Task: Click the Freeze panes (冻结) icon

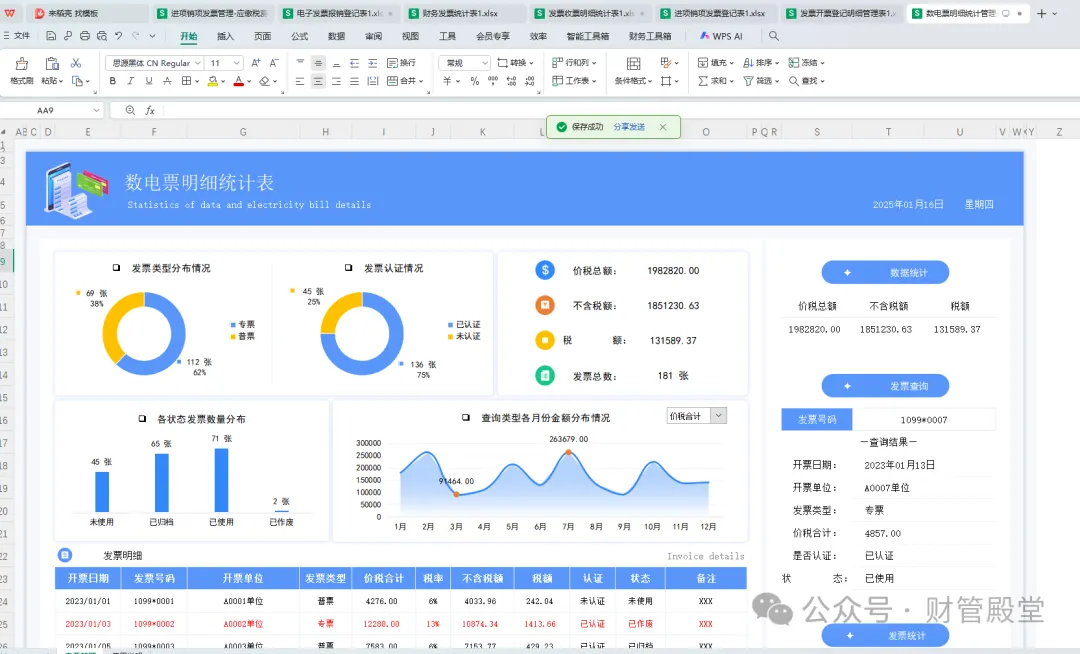Action: [793, 63]
